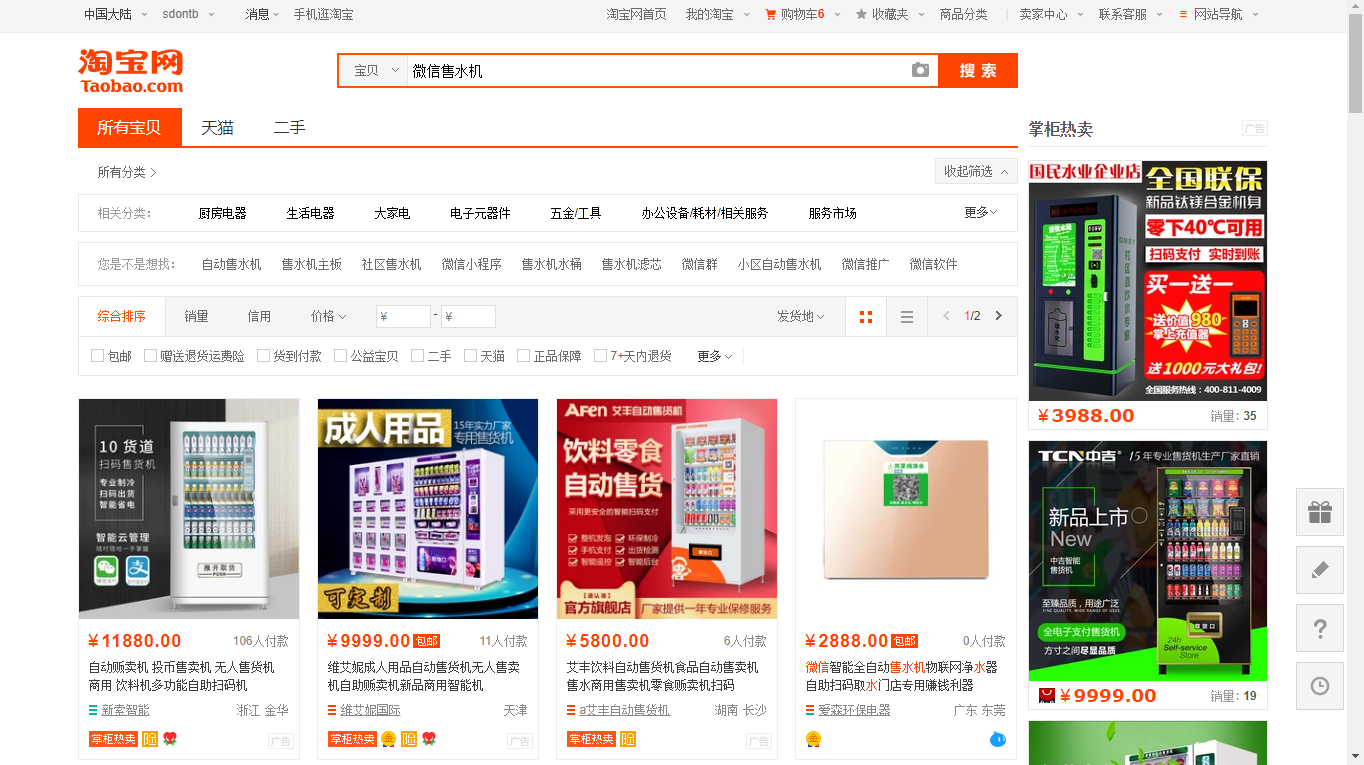The width and height of the screenshot is (1364, 765).
Task: Open the 卖家中心 dropdown
Action: 1050,14
